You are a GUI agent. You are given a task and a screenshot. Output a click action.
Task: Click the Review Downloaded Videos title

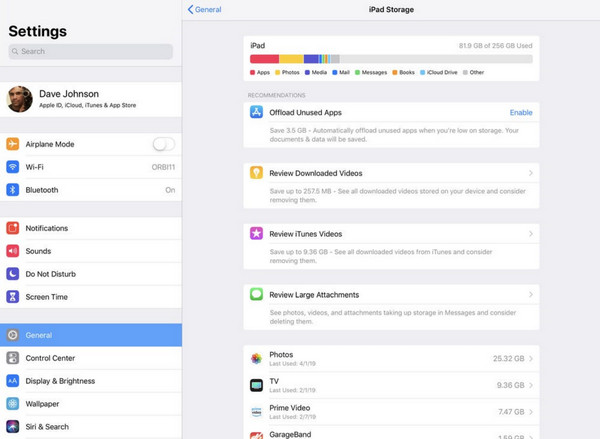[x=316, y=173]
